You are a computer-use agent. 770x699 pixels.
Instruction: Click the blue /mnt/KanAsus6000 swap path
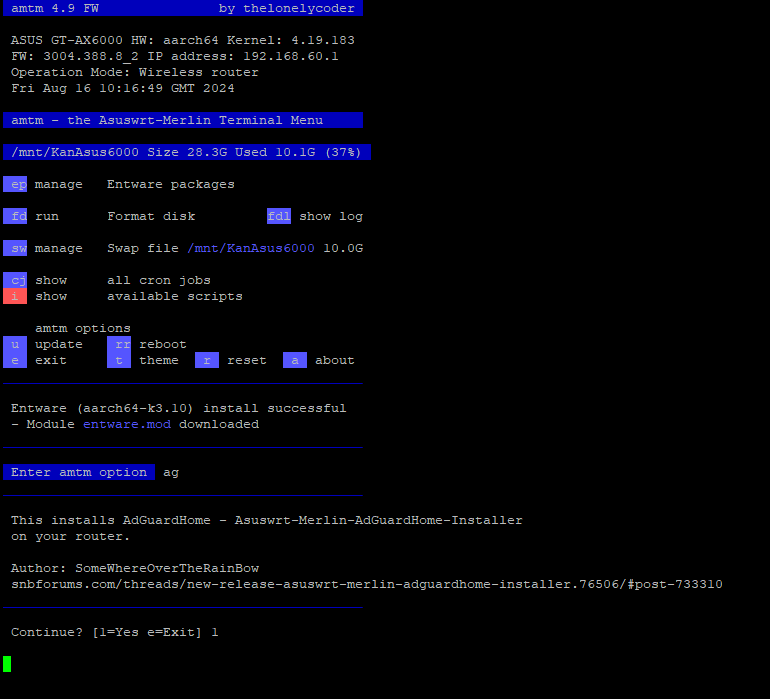point(251,248)
